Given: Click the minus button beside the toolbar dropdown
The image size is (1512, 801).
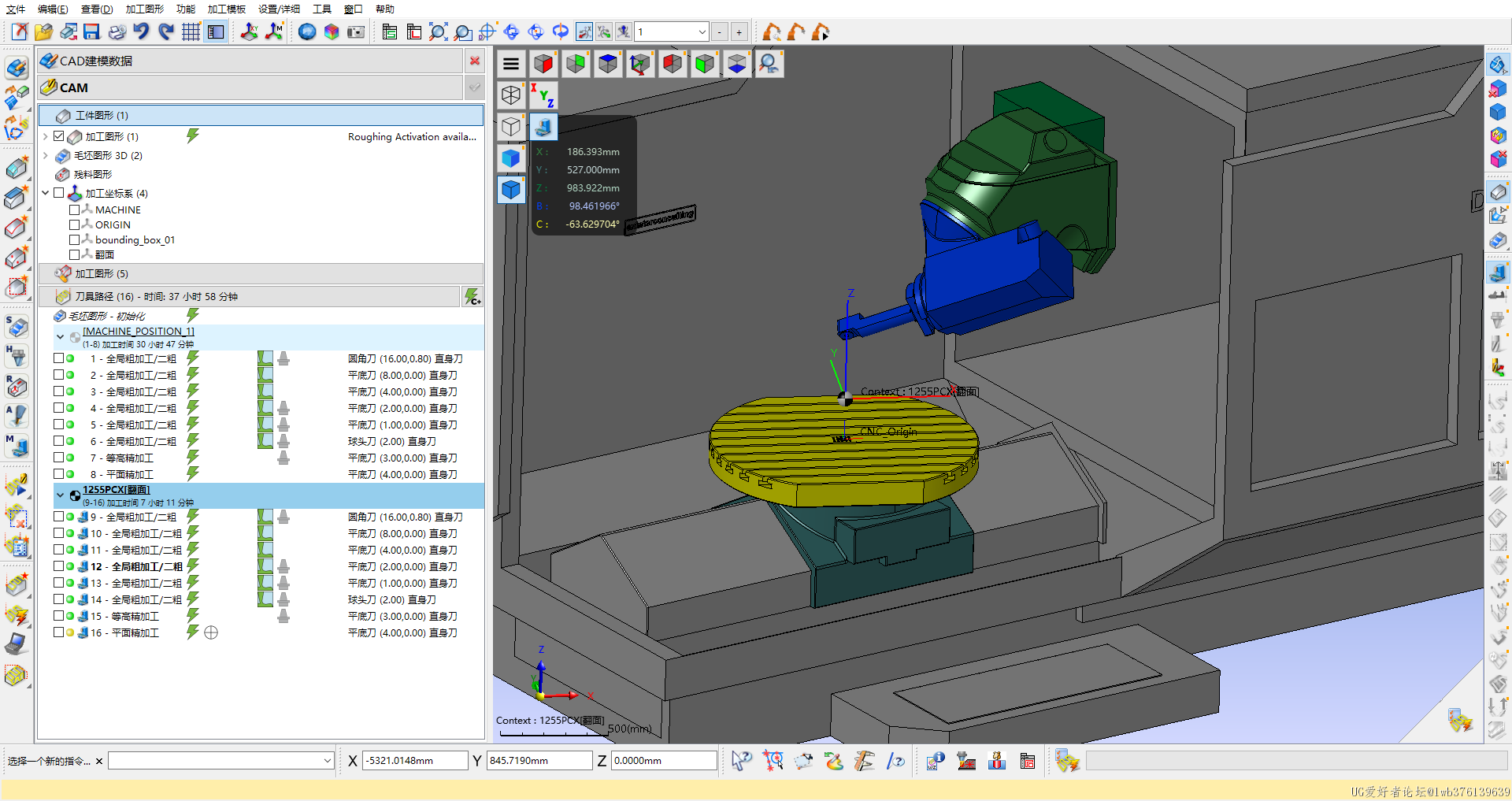Looking at the screenshot, I should click(720, 32).
